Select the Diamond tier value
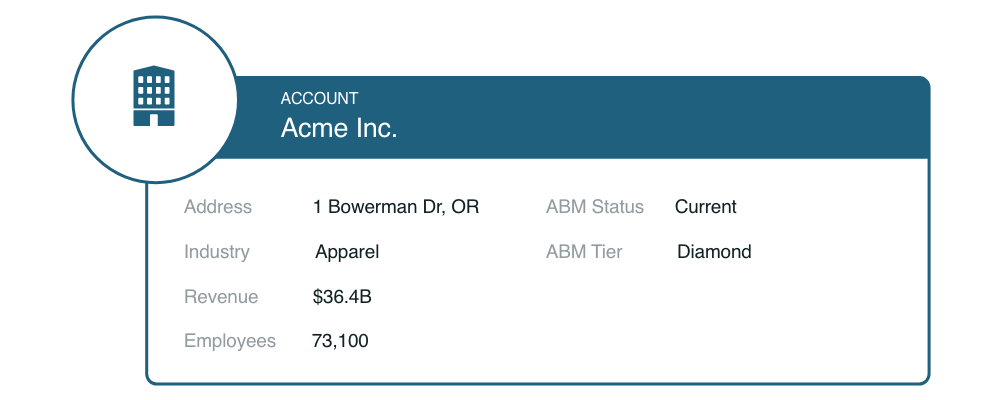Screen dimensions: 1000x400 [x=714, y=252]
